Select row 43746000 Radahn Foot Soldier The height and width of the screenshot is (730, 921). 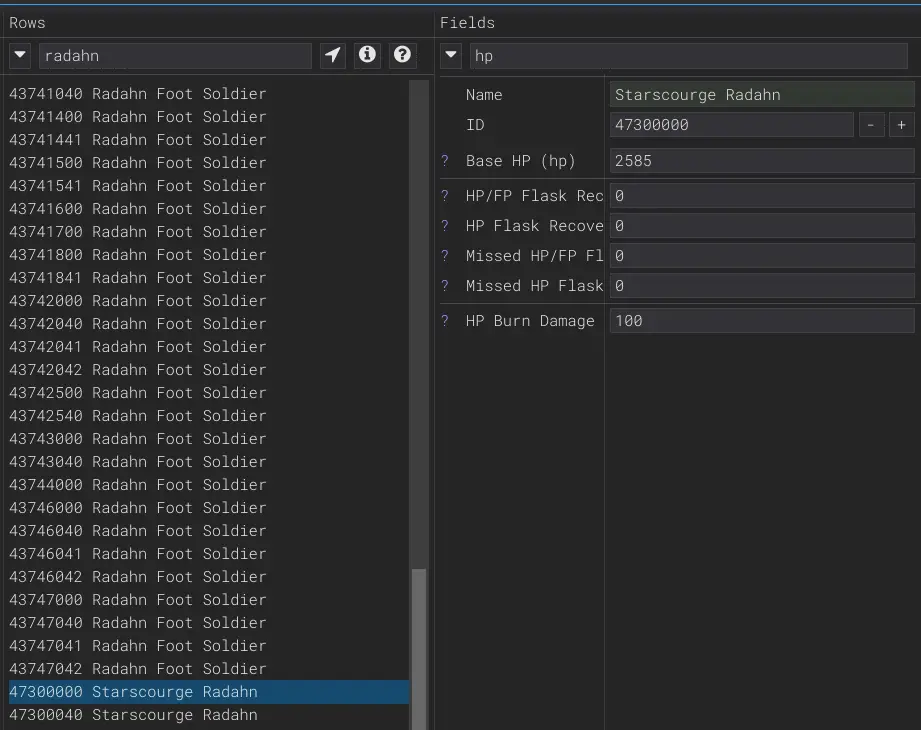click(209, 507)
